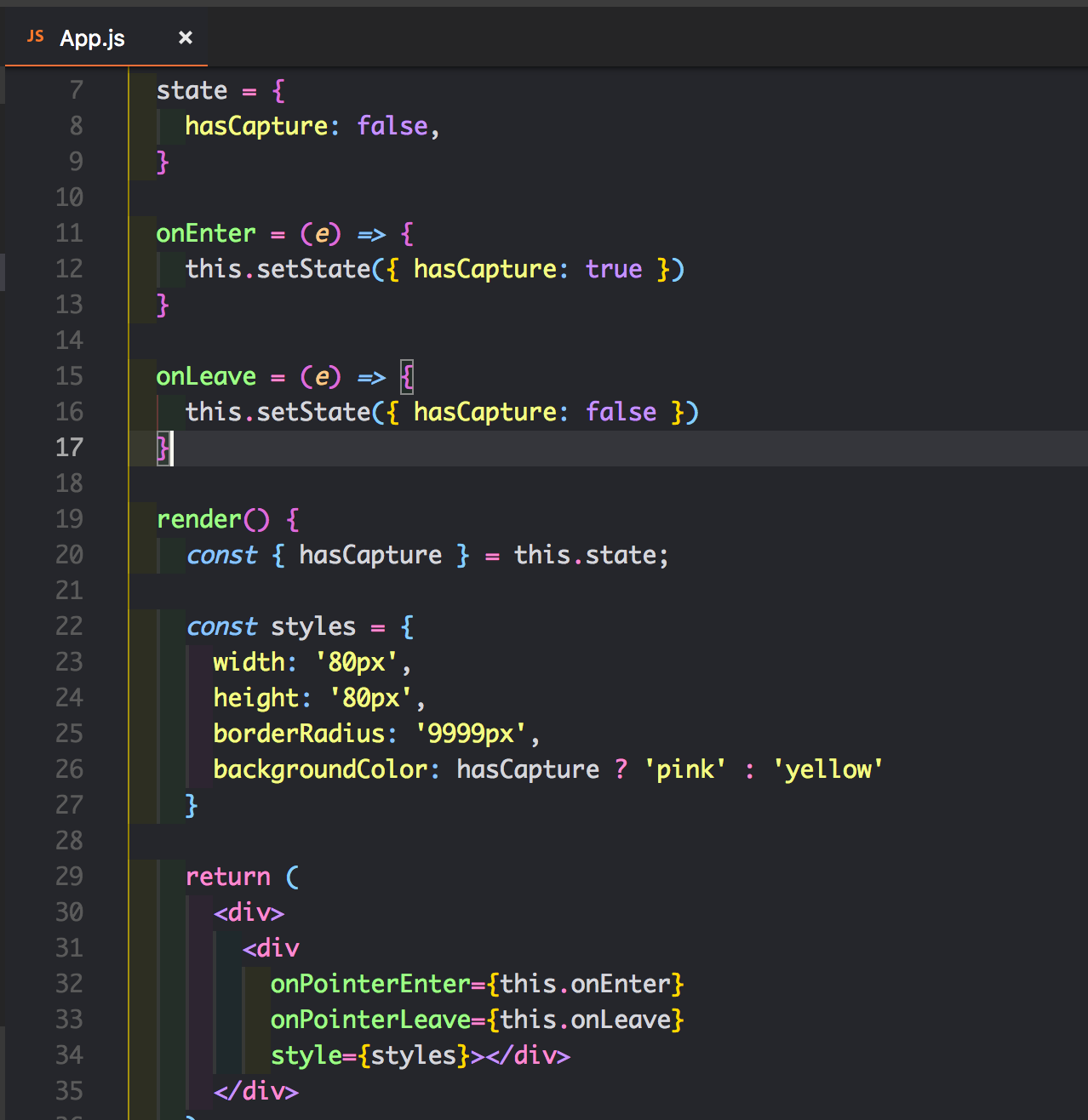
Task: Select line number 7 in gutter
Action: coord(77,90)
